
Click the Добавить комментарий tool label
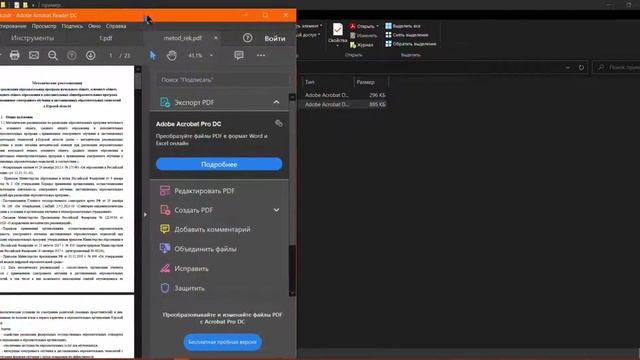[x=212, y=229]
